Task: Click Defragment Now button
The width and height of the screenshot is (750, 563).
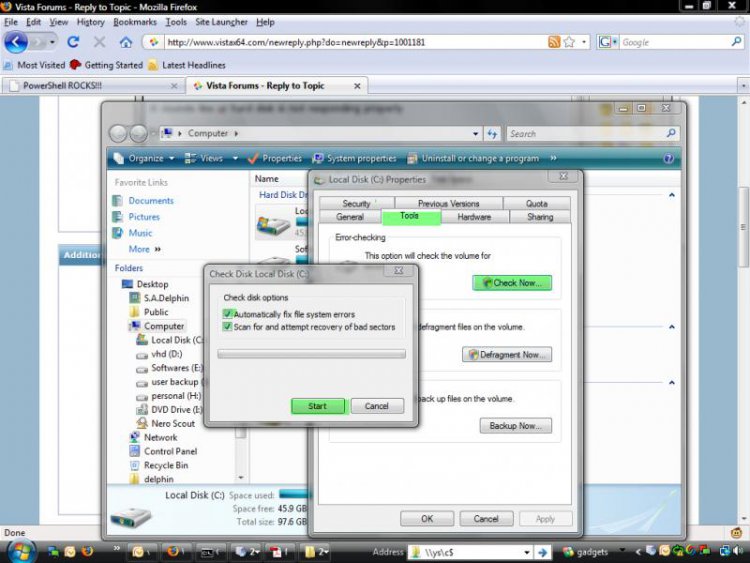Action: 507,354
